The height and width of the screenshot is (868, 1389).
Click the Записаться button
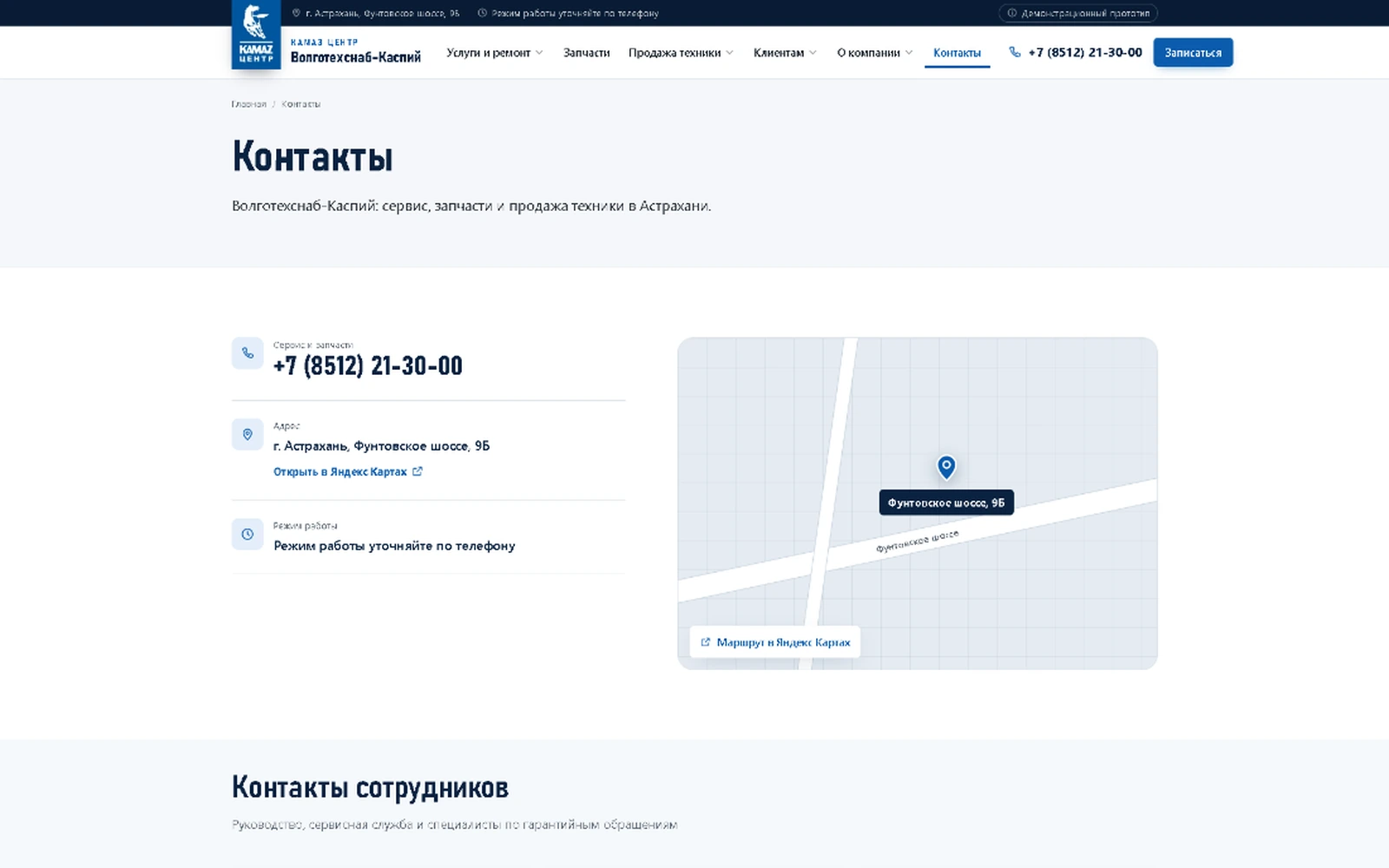click(x=1193, y=52)
